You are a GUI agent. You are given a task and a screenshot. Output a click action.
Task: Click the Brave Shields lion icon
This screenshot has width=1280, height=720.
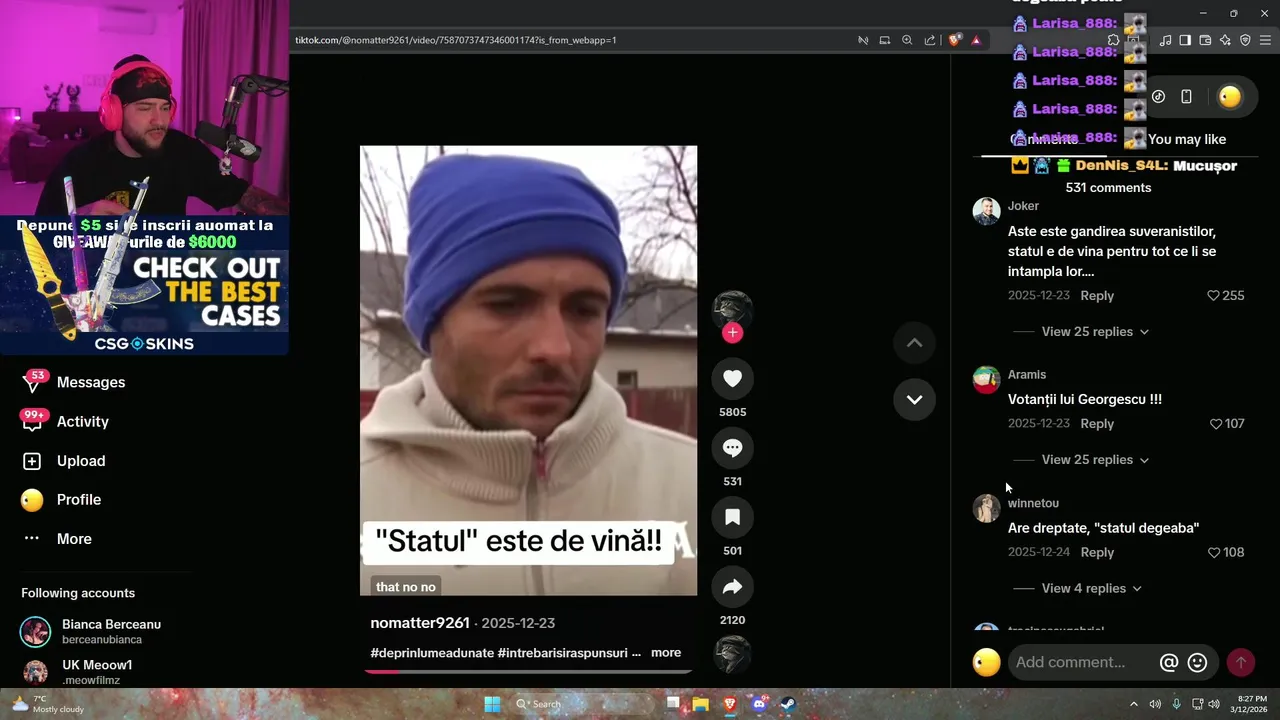(955, 40)
